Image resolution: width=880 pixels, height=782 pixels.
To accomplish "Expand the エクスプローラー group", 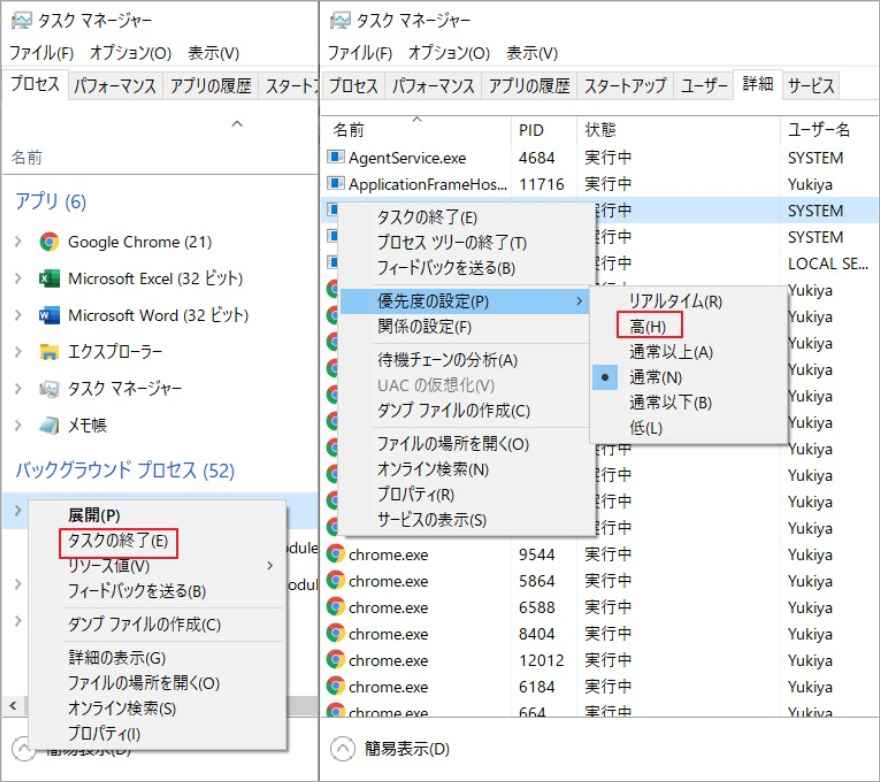I will click(x=18, y=352).
